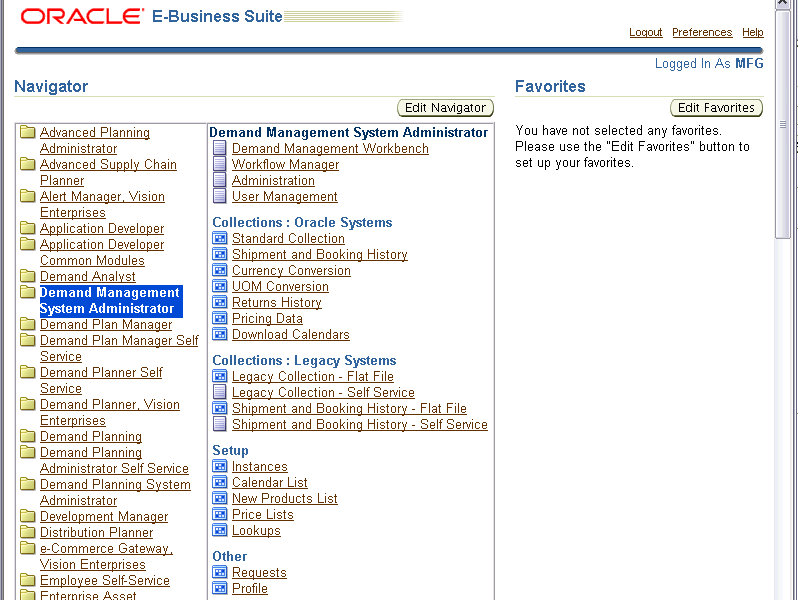The image size is (798, 600).
Task: Click the form icon next to UOM Conversion
Action: coord(219,286)
